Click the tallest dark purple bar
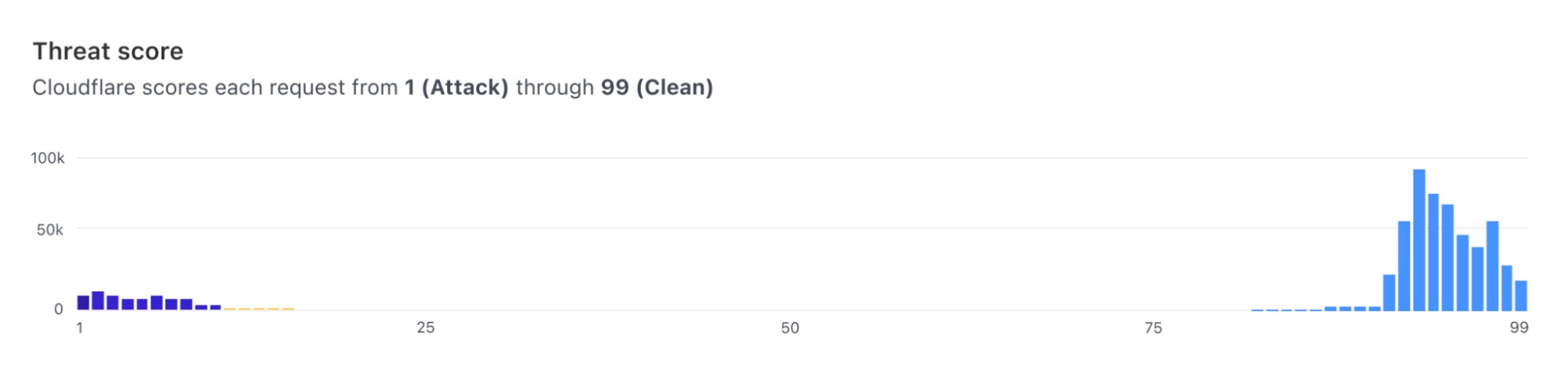Viewport: 1568px width, 373px height. point(98,301)
